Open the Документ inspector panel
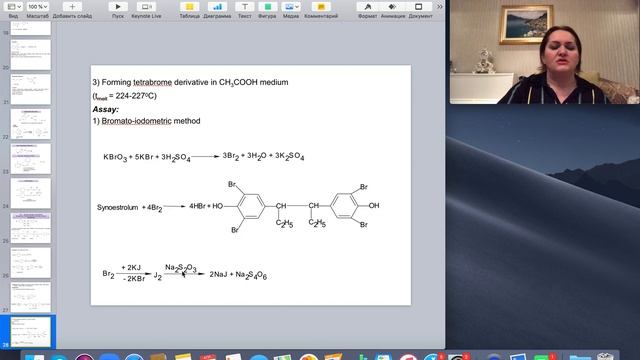 pos(419,7)
